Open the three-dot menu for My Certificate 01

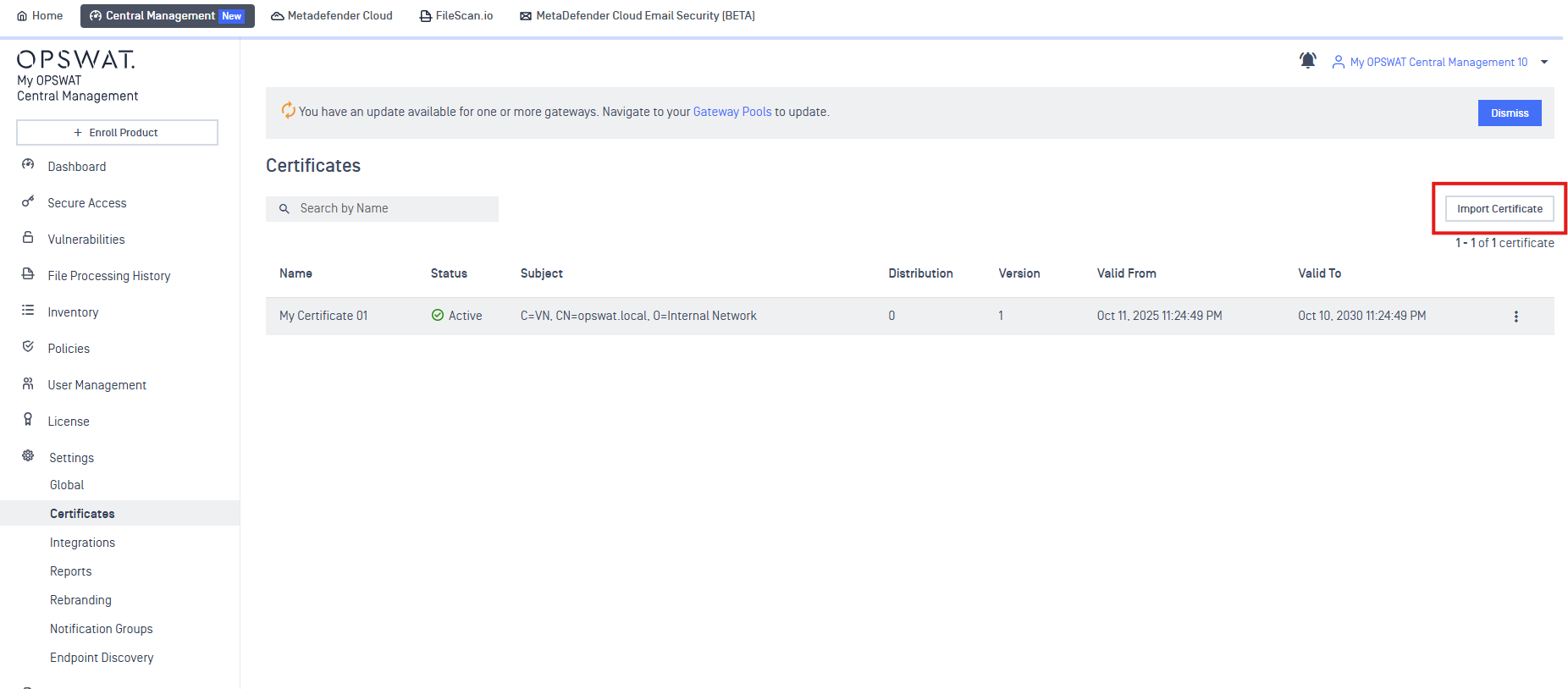pos(1516,317)
